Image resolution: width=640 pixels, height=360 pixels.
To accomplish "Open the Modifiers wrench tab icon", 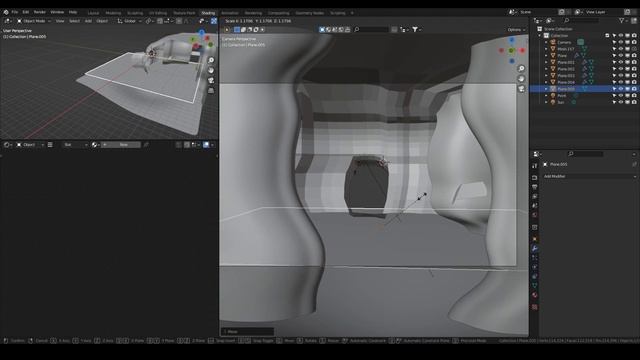I will coord(535,249).
